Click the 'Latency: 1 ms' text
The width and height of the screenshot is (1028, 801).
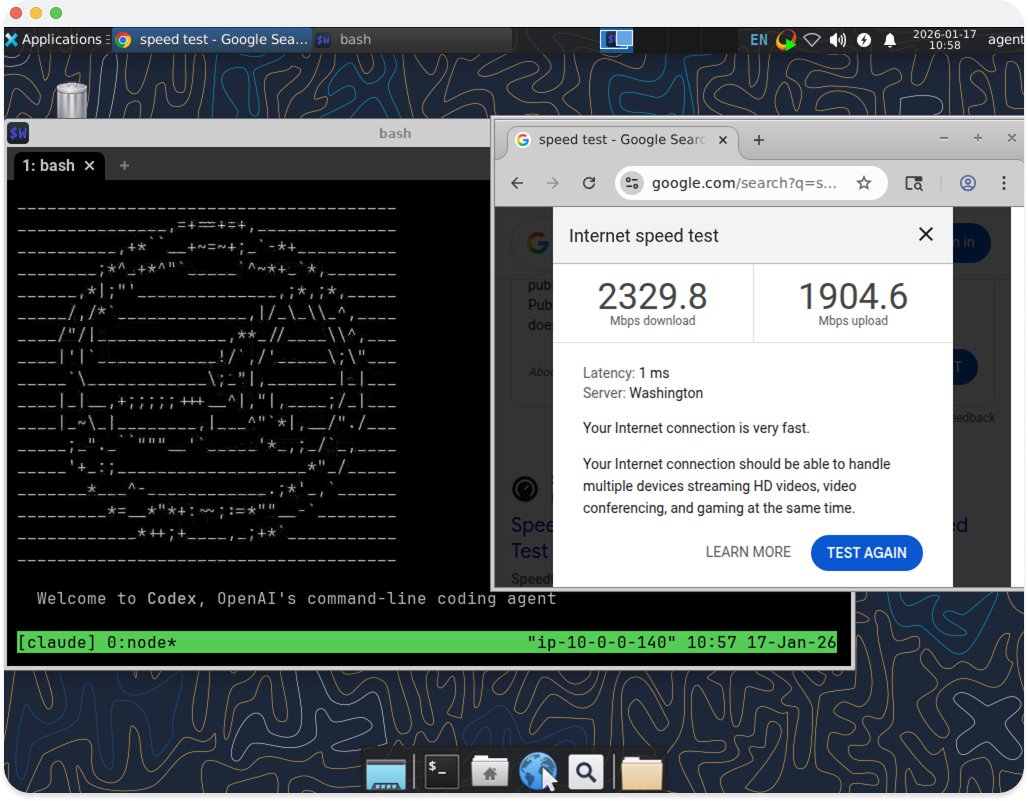[x=626, y=373]
